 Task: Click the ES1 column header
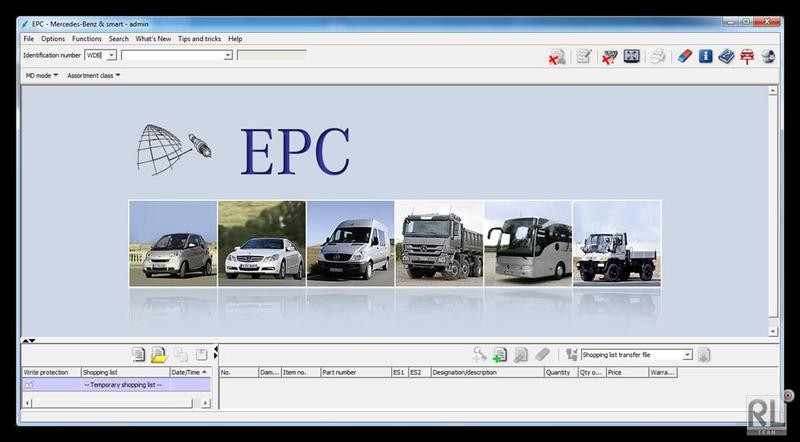(400, 373)
